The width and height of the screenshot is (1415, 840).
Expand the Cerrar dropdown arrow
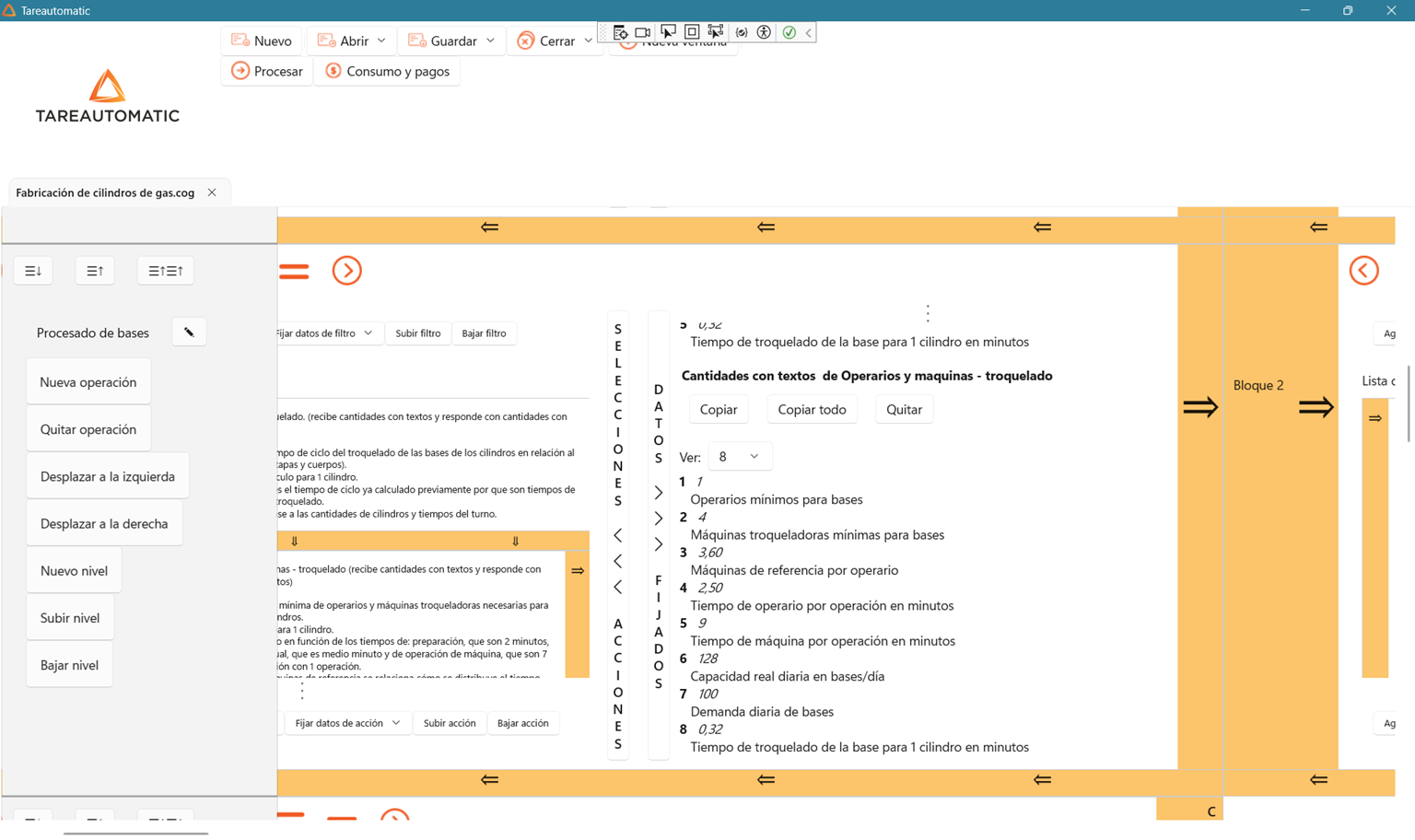pyautogui.click(x=588, y=41)
